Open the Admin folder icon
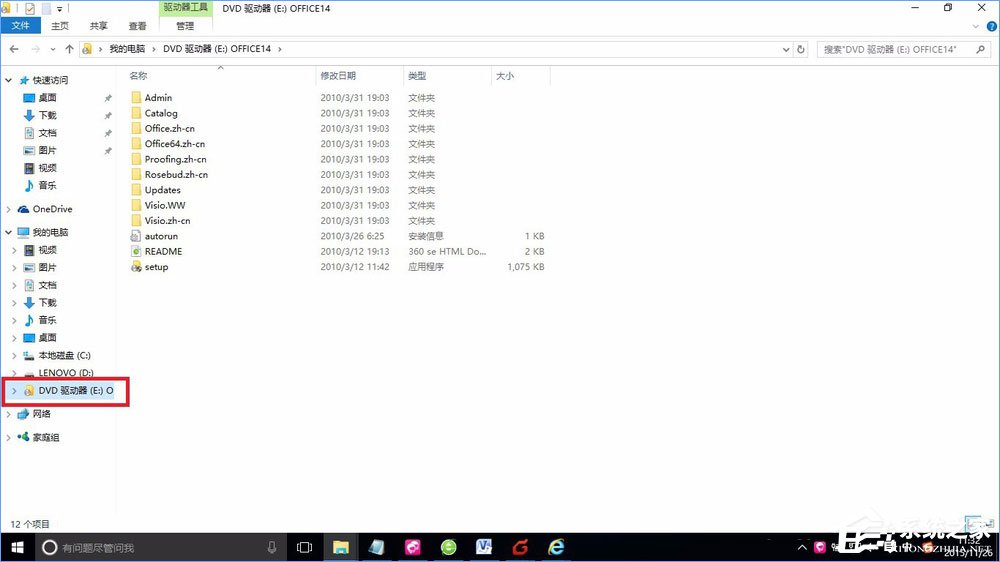This screenshot has width=1000, height=562. pyautogui.click(x=136, y=98)
